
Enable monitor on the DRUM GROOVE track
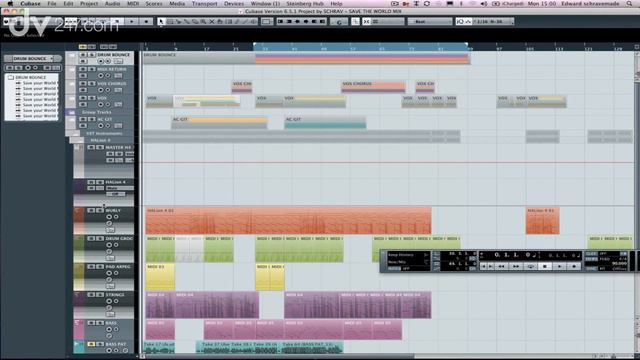pyautogui.click(x=116, y=245)
